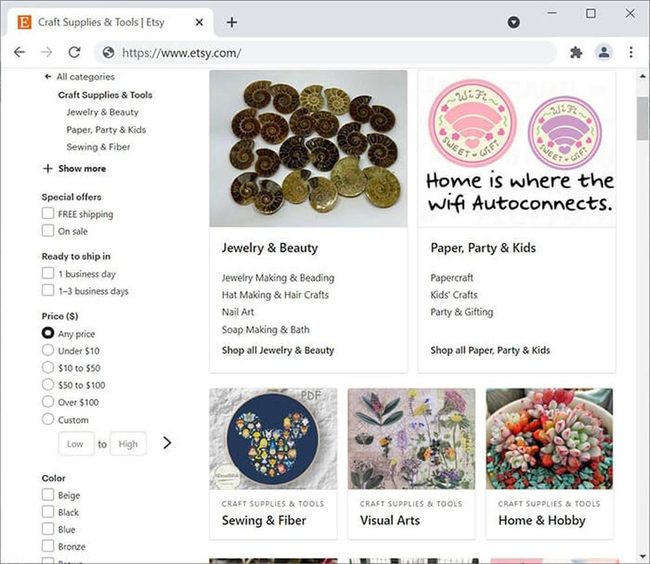Open Sewing & Fiber in sidebar

98,147
